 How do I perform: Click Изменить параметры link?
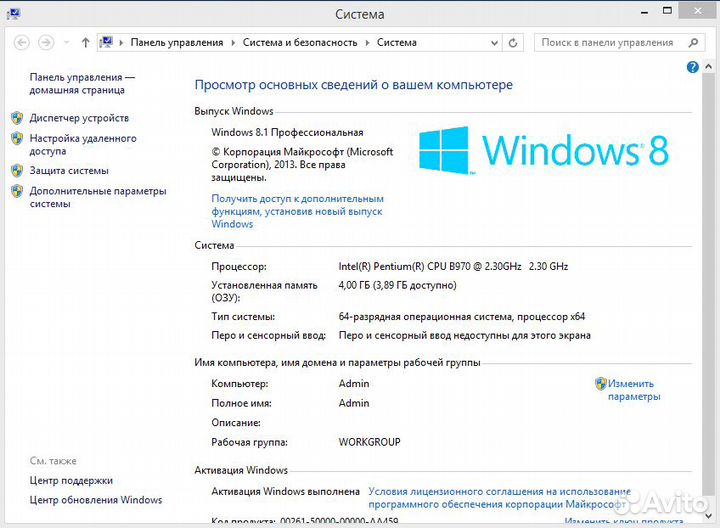[634, 390]
